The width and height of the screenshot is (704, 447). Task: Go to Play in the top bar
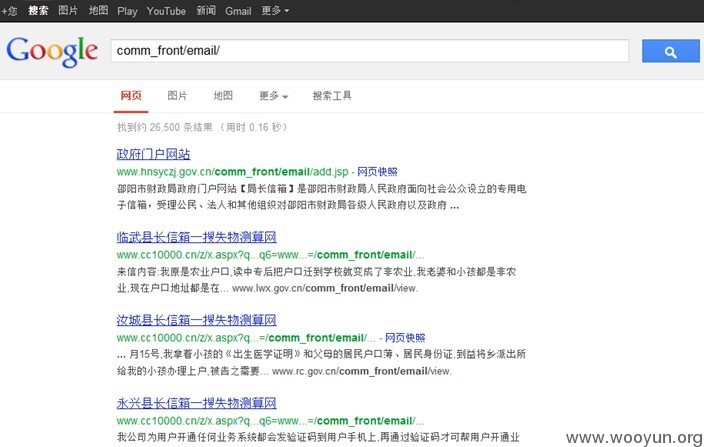coord(127,11)
